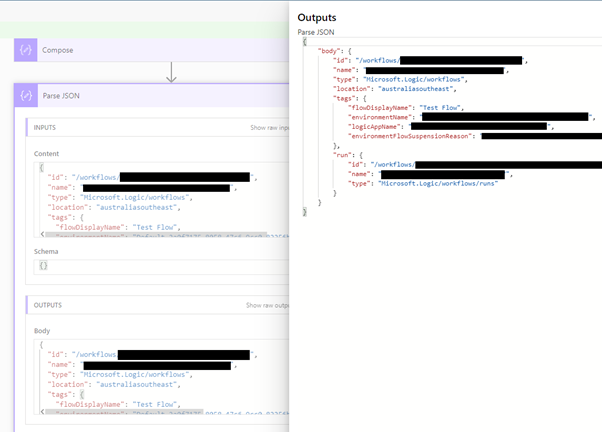Viewport: 602px width, 432px height.
Task: Click the horizontal scrollbar under Body box
Action: pyautogui.click(x=124, y=412)
